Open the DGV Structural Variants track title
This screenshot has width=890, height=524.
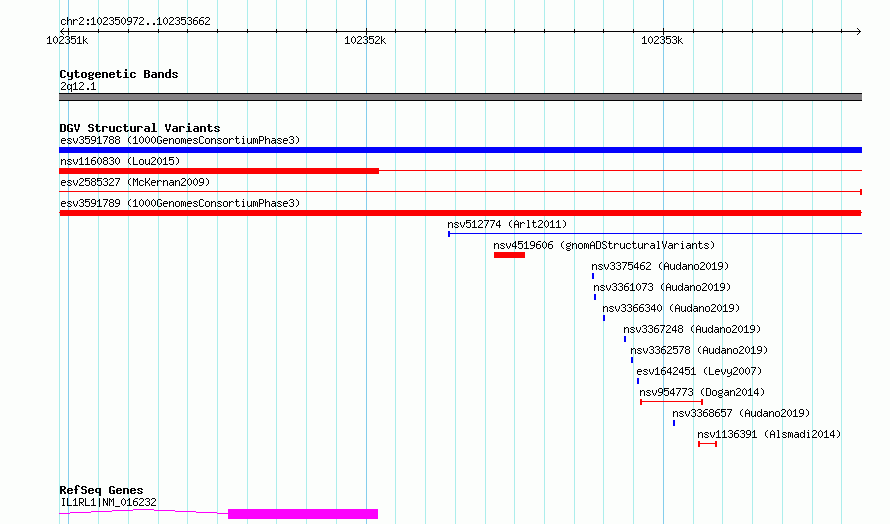(x=140, y=128)
